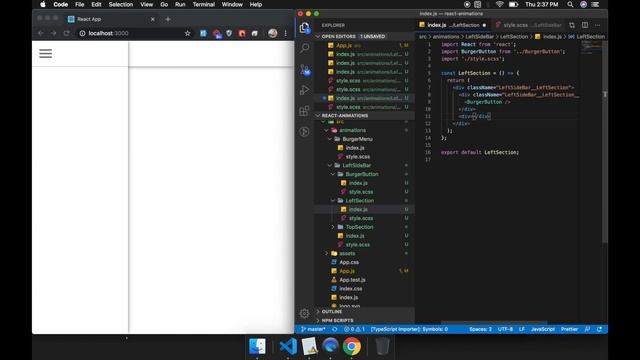Select the React App tab in Chrome
This screenshot has width=640, height=360.
[110, 19]
